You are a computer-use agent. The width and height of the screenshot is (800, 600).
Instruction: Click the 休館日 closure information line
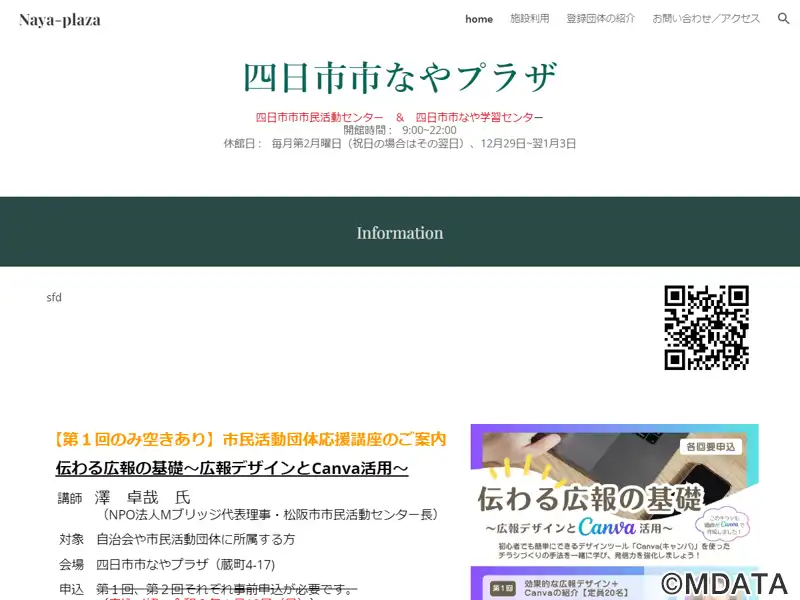tap(400, 143)
